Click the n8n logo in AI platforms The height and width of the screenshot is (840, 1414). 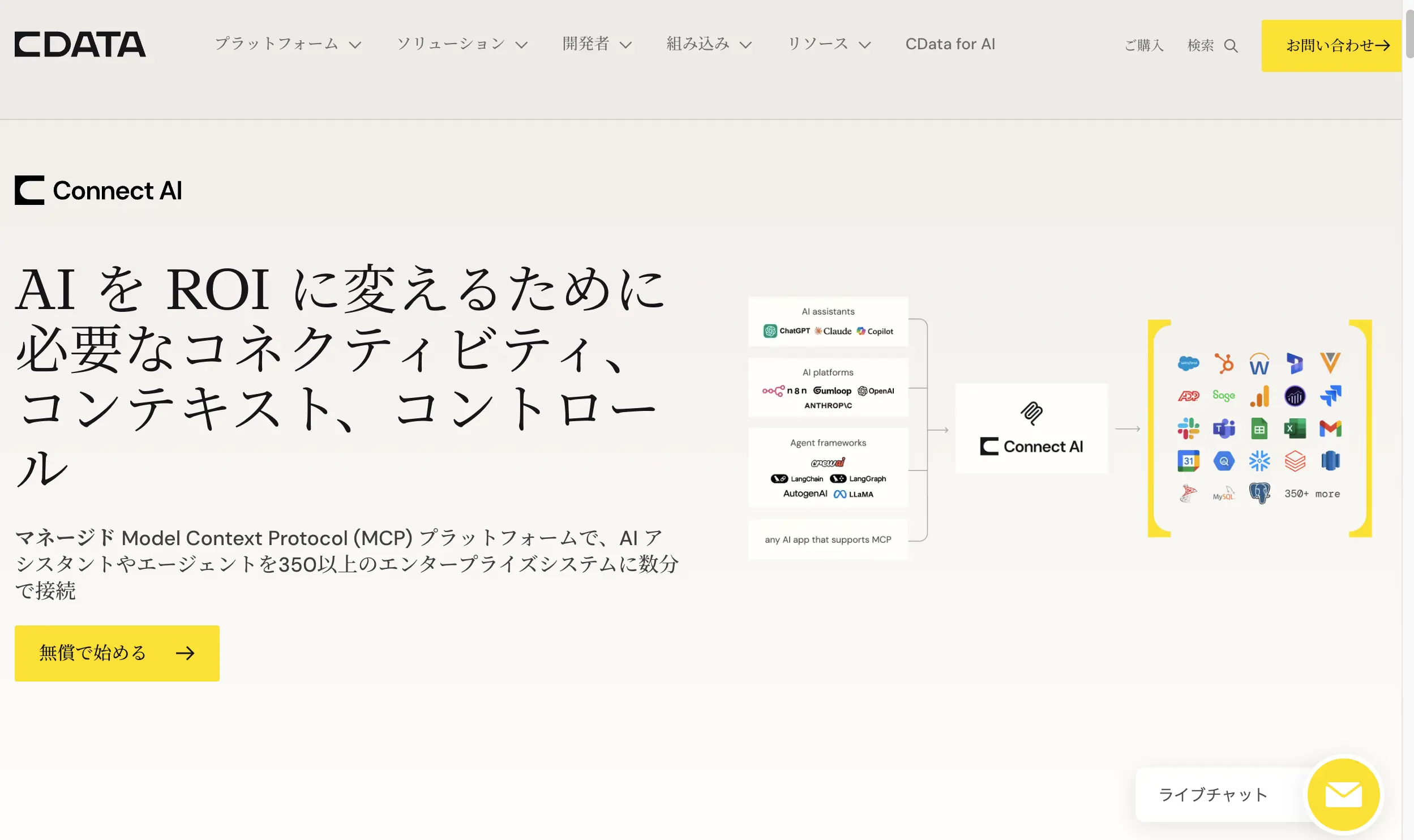point(785,391)
